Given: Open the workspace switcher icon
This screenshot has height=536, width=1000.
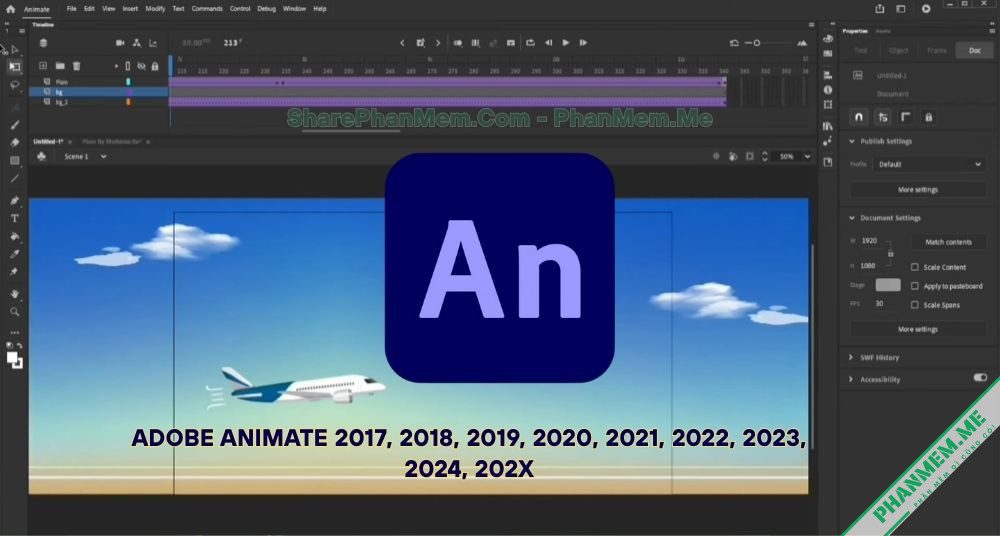Looking at the screenshot, I should [x=901, y=9].
